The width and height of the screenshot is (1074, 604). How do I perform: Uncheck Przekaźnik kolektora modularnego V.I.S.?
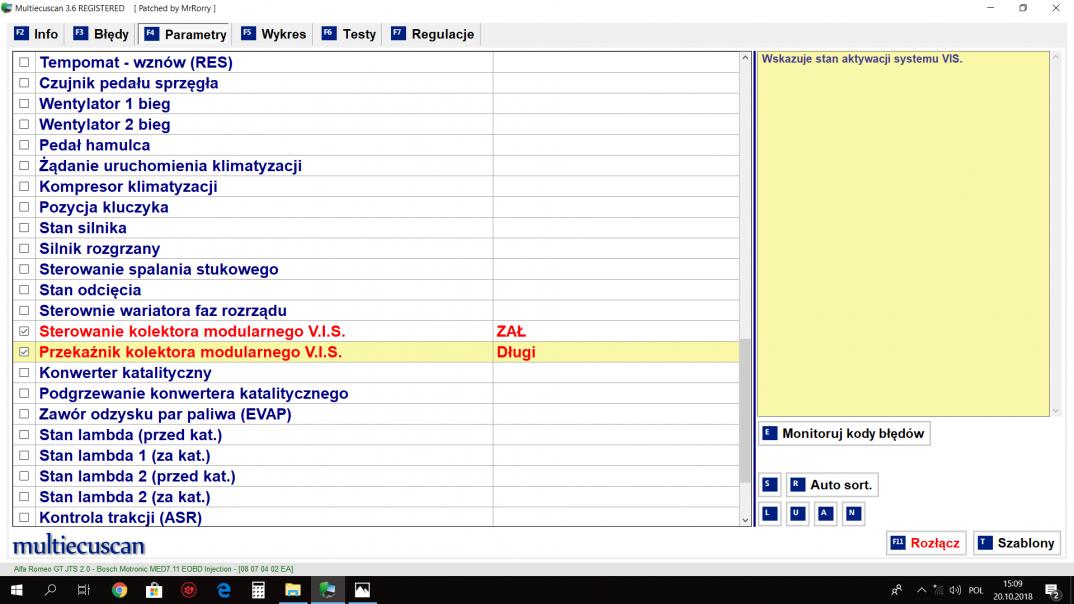[24, 352]
